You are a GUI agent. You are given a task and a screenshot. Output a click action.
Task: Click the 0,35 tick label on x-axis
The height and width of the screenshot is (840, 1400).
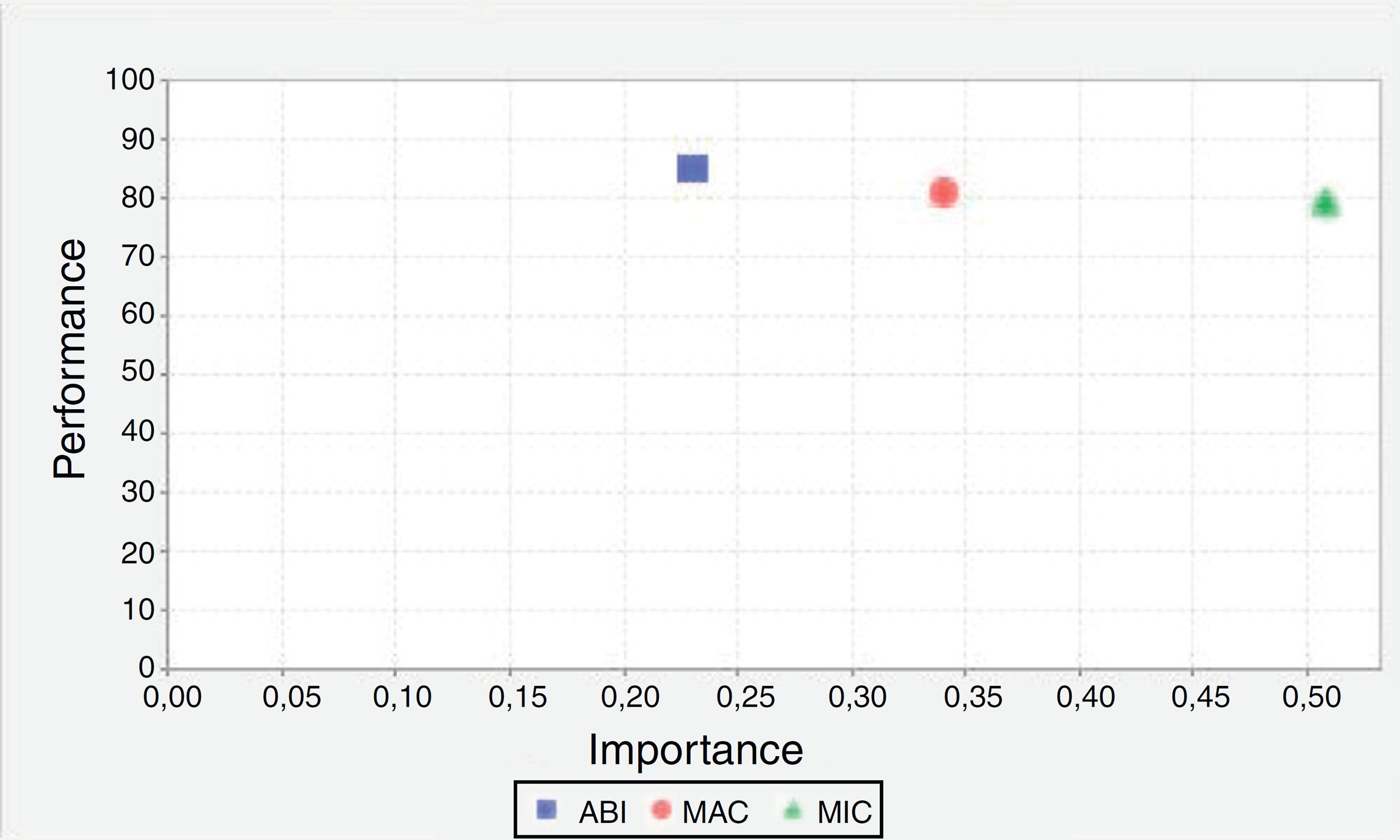(973, 697)
